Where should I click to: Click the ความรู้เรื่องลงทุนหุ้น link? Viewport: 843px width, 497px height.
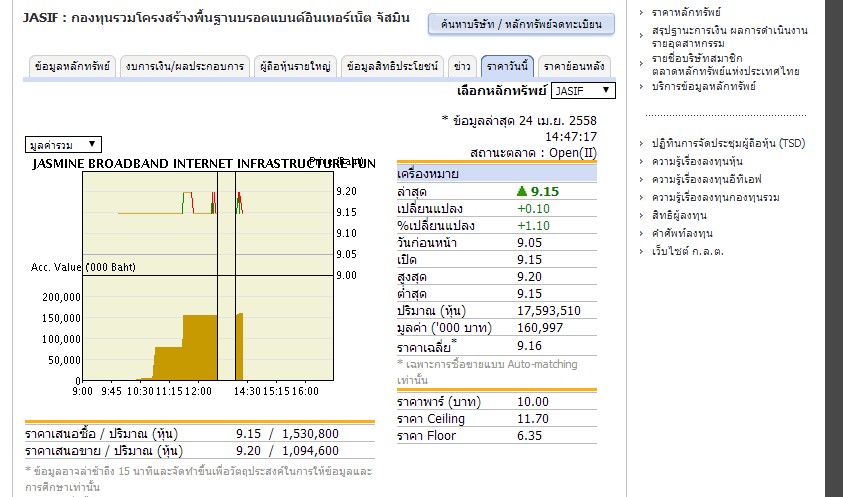point(697,161)
